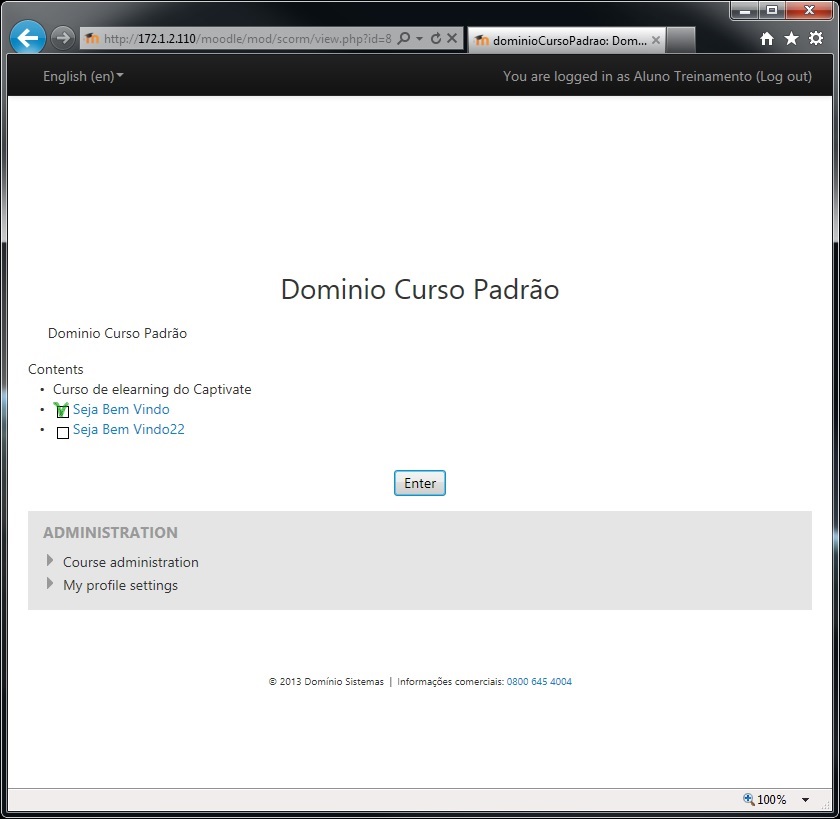Screen dimensions: 840x819
Task: Open the address bar autocomplete dropdown arrow
Action: point(419,39)
